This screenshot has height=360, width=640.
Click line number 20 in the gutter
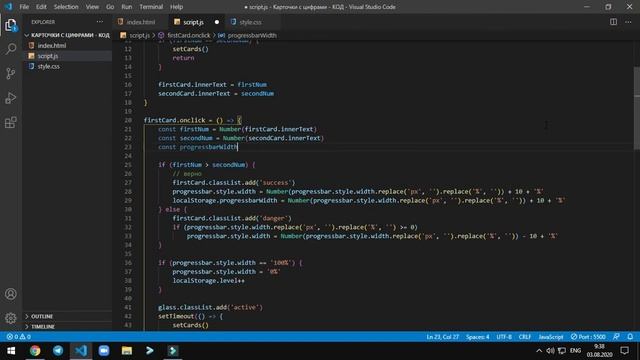[128, 120]
